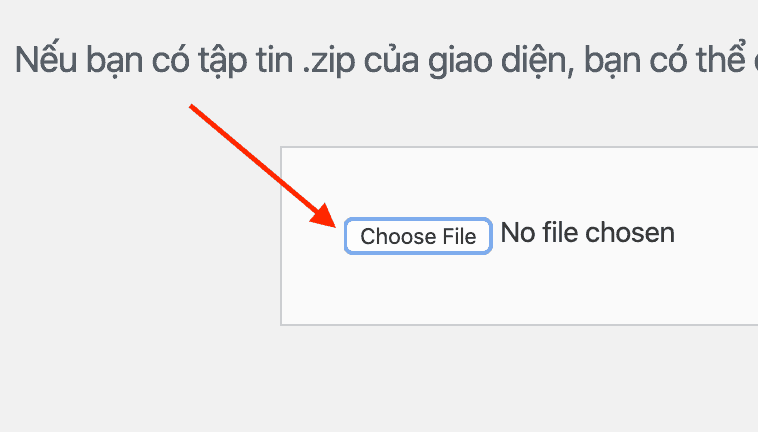Click the gray page background below the upload box
Image resolution: width=758 pixels, height=432 pixels.
pos(450,380)
